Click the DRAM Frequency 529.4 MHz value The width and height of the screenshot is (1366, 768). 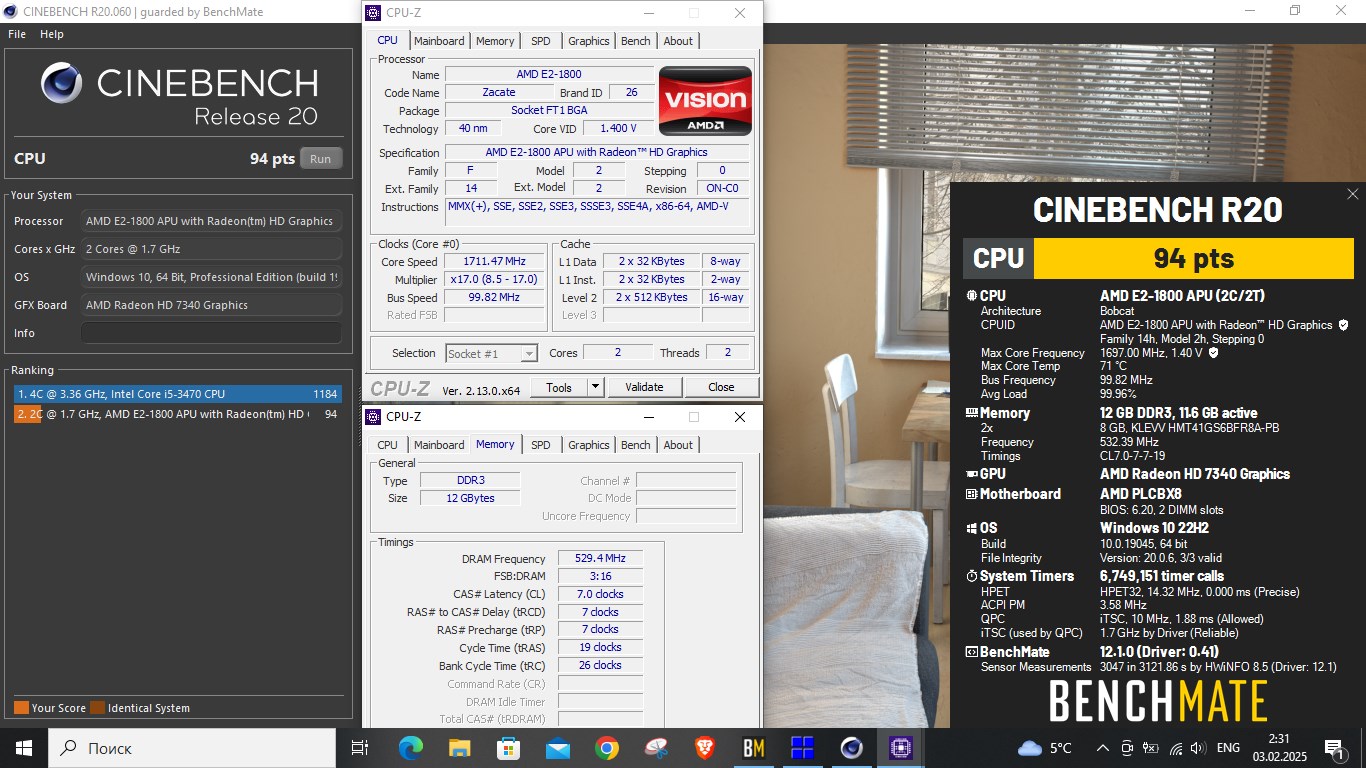tap(600, 558)
